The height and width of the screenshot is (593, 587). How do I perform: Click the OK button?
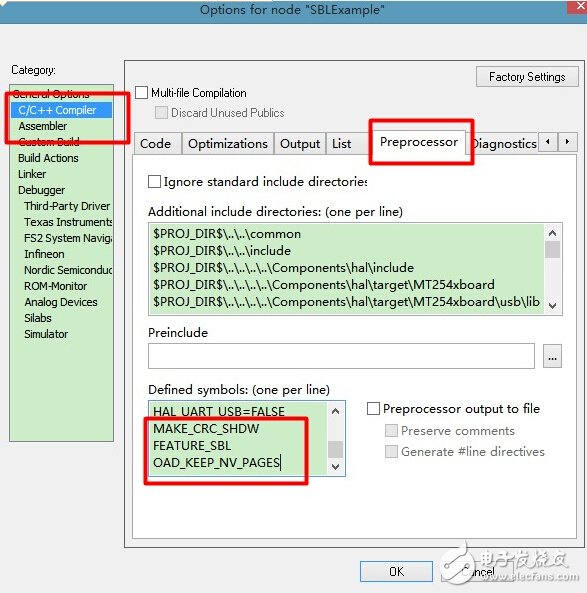[x=396, y=571]
